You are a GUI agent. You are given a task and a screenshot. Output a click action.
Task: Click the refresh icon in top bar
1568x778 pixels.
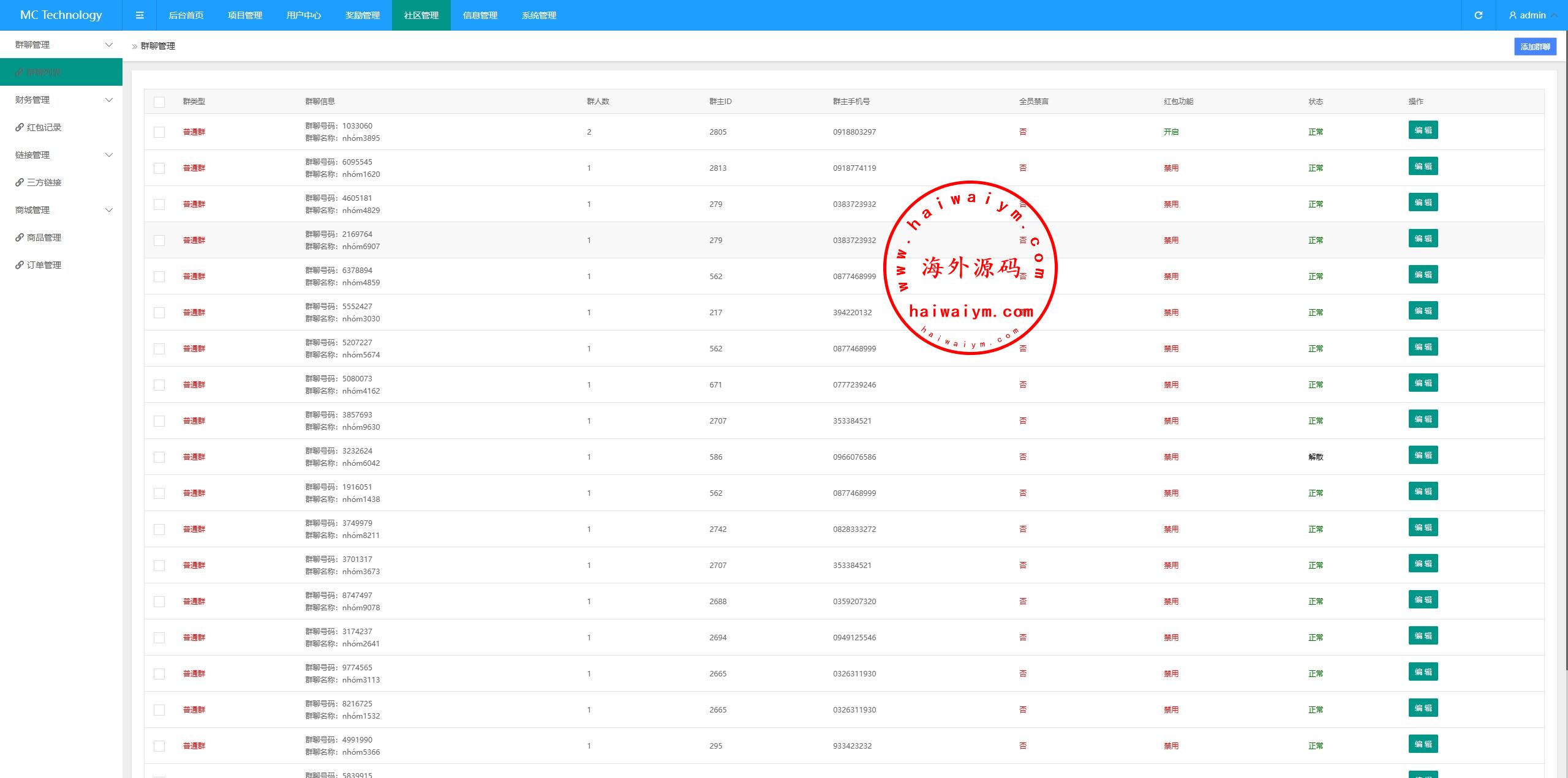1478,15
